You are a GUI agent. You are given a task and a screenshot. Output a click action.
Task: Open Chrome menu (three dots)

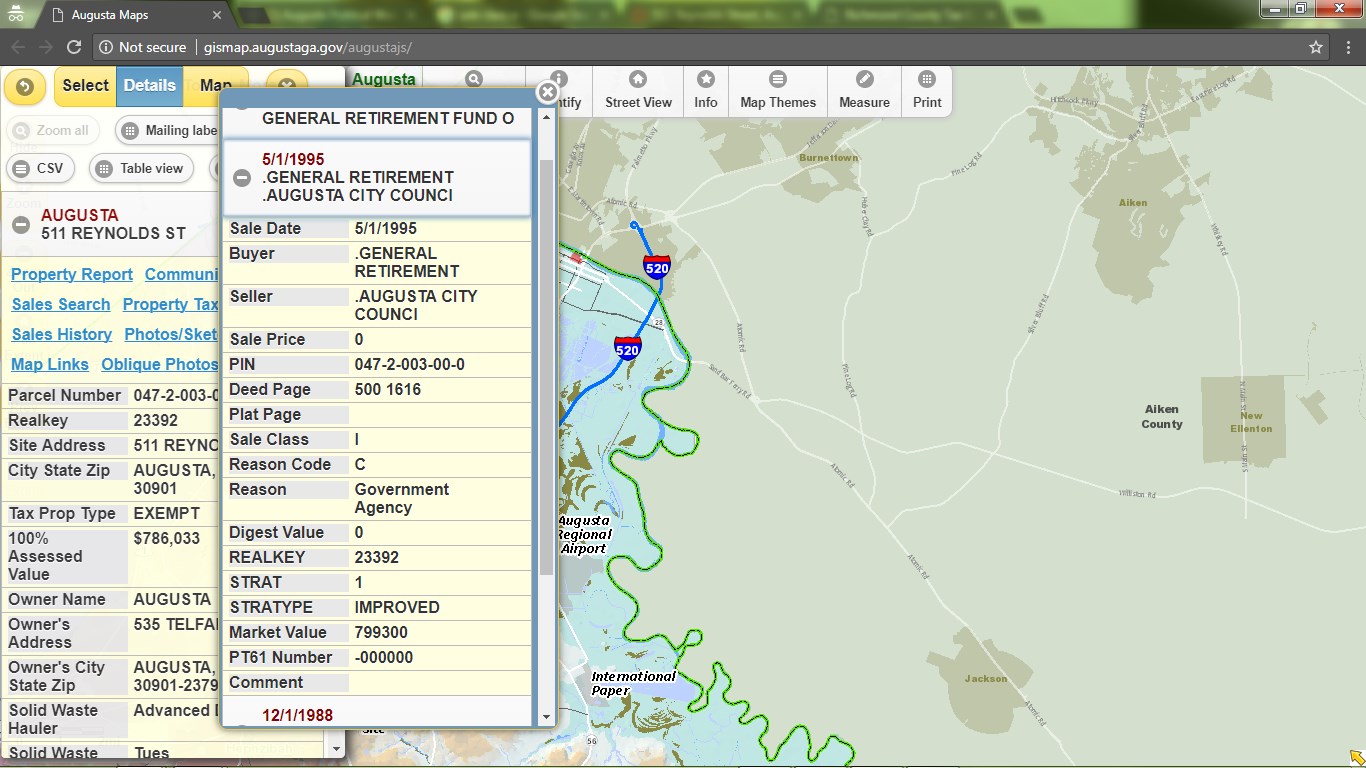[1348, 47]
